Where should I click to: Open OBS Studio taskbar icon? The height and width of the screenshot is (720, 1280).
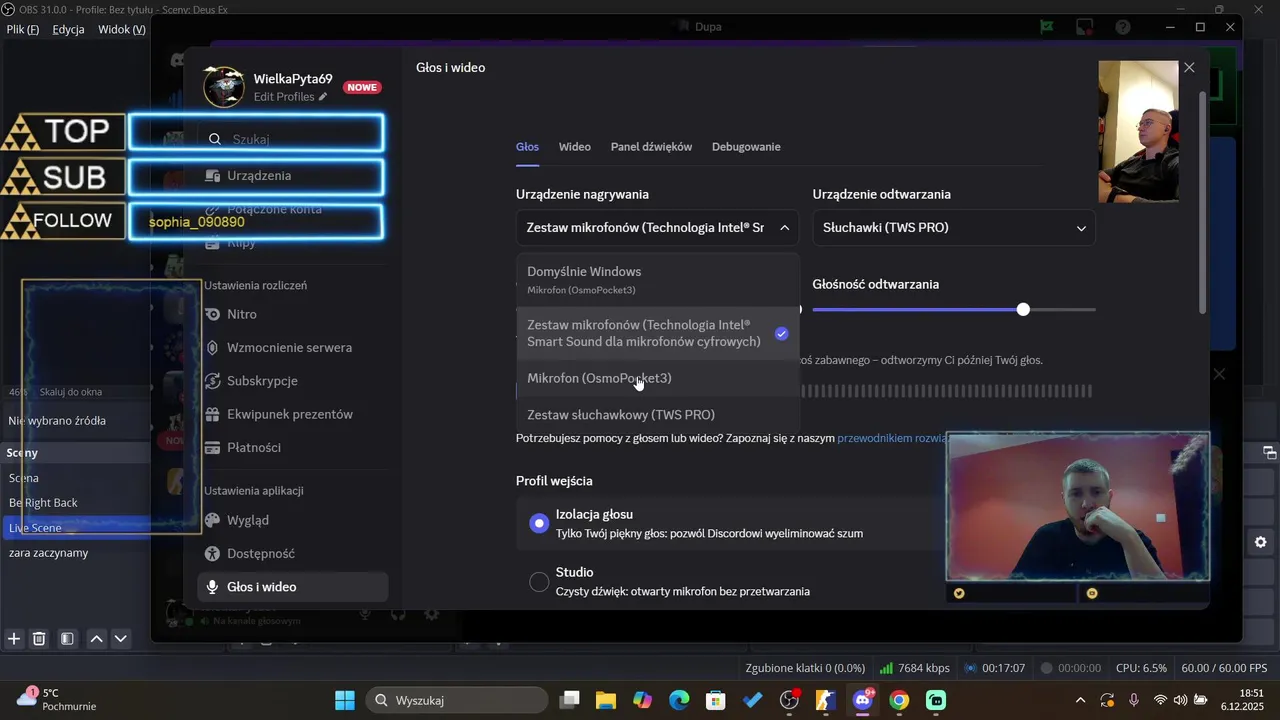[790, 700]
